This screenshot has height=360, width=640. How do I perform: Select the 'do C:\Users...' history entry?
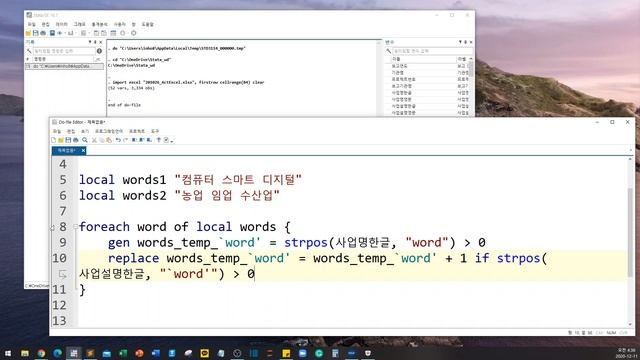click(64, 66)
